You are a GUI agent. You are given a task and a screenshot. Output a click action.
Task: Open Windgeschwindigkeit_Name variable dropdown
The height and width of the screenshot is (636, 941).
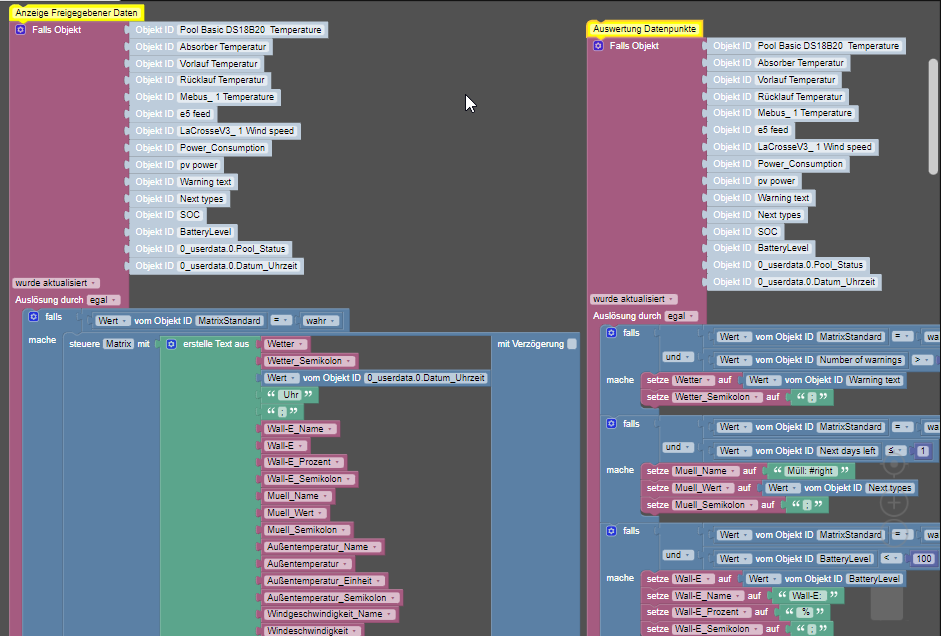[329, 614]
